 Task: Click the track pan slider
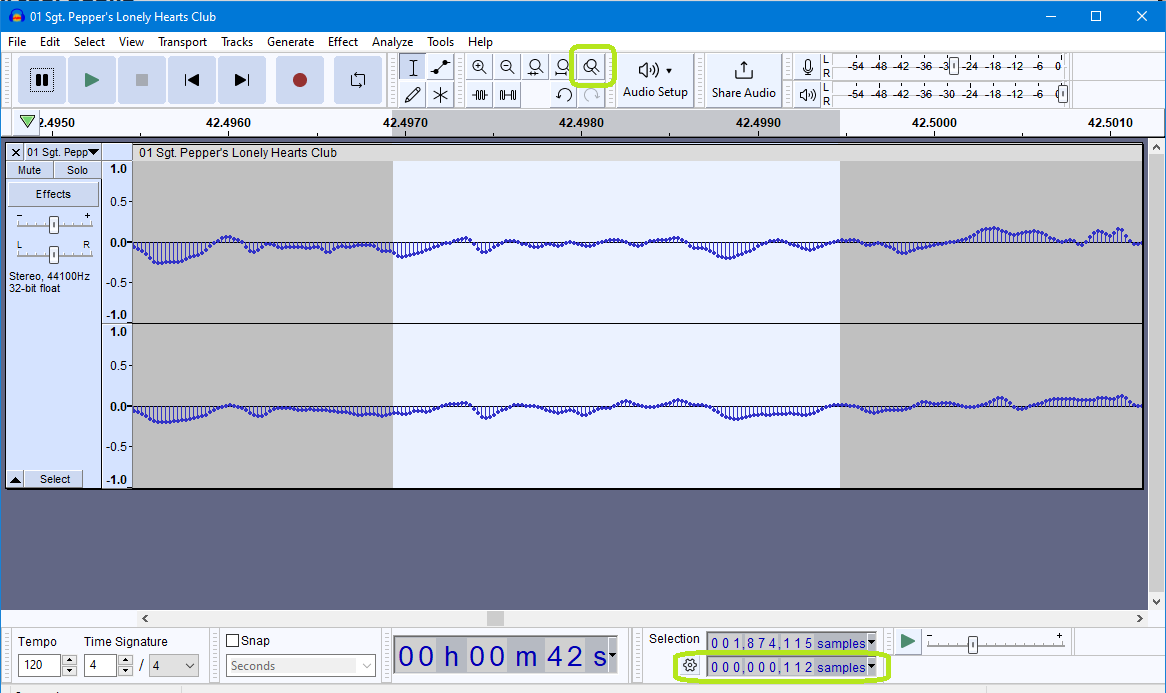54,254
